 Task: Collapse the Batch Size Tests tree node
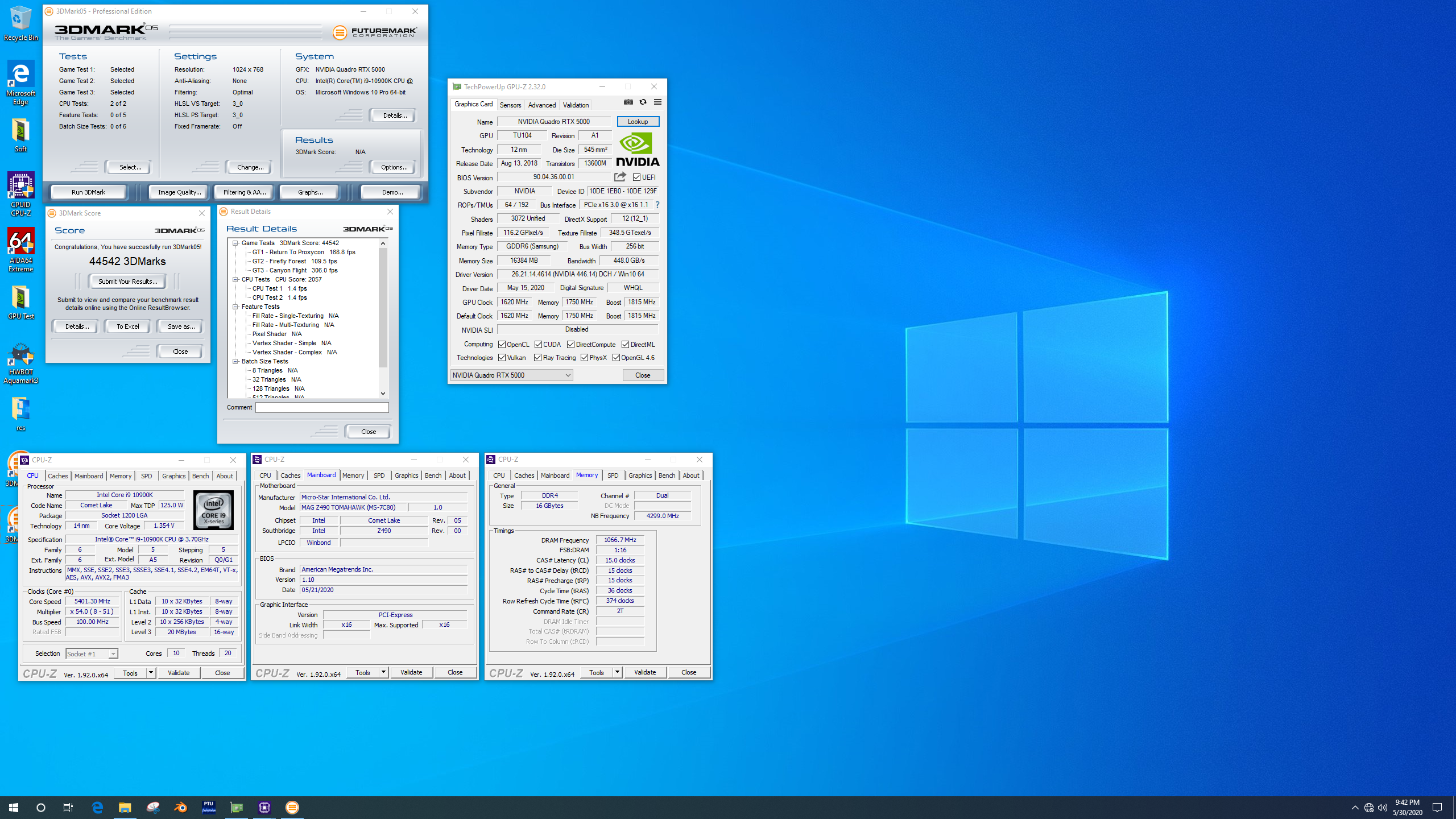click(x=235, y=361)
